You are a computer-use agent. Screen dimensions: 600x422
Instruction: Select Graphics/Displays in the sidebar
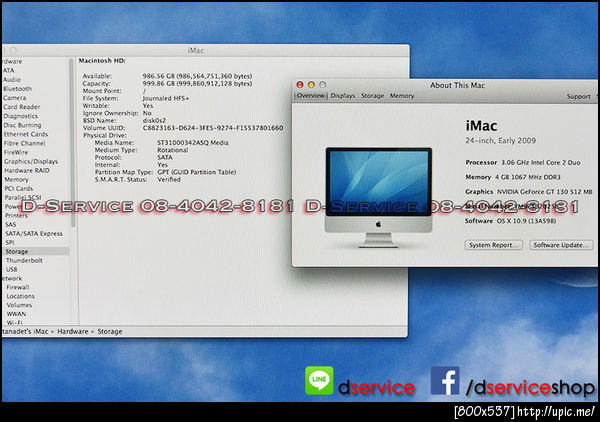[x=31, y=161]
